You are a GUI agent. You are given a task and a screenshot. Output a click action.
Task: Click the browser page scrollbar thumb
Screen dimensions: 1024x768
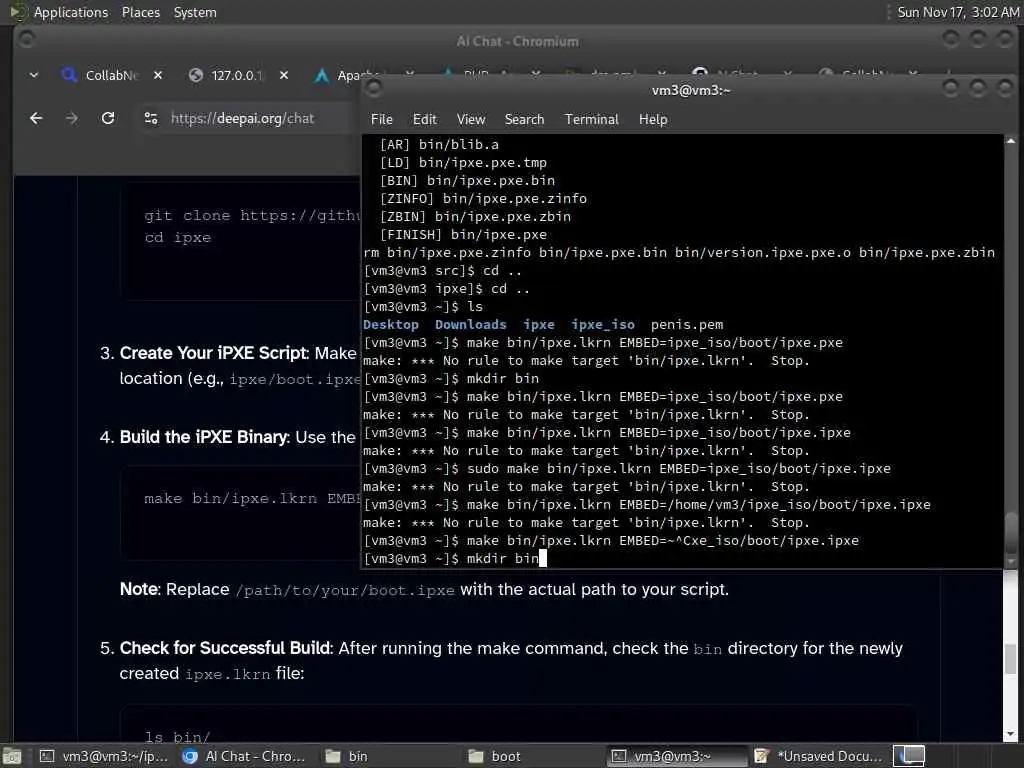point(1010,658)
